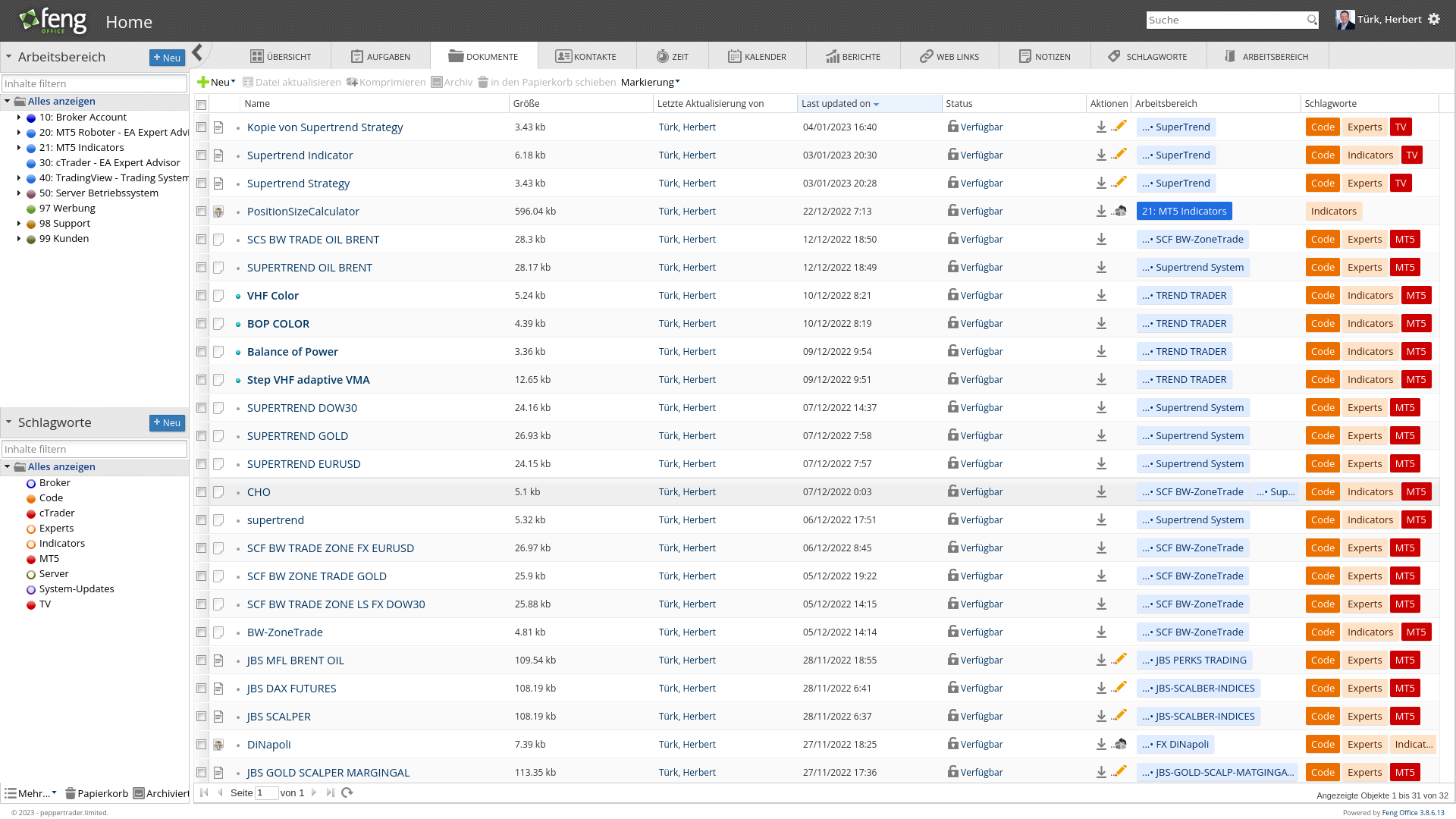Open the Berichte tab
The height and width of the screenshot is (819, 1456).
[853, 57]
